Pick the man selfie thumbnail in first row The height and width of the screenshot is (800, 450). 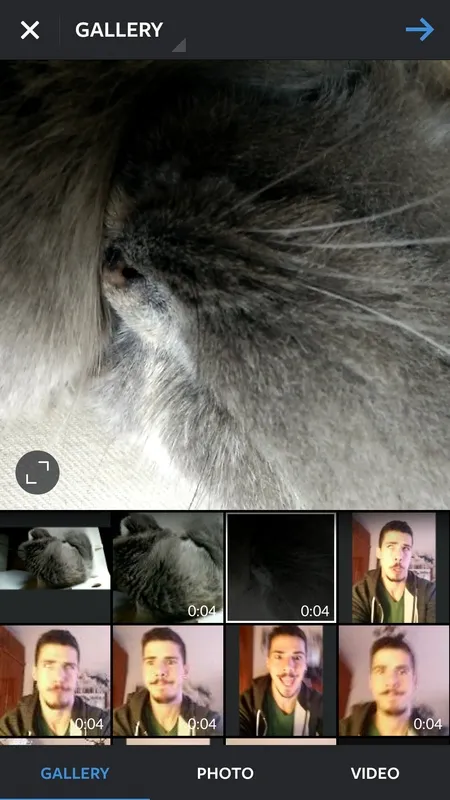[394, 567]
